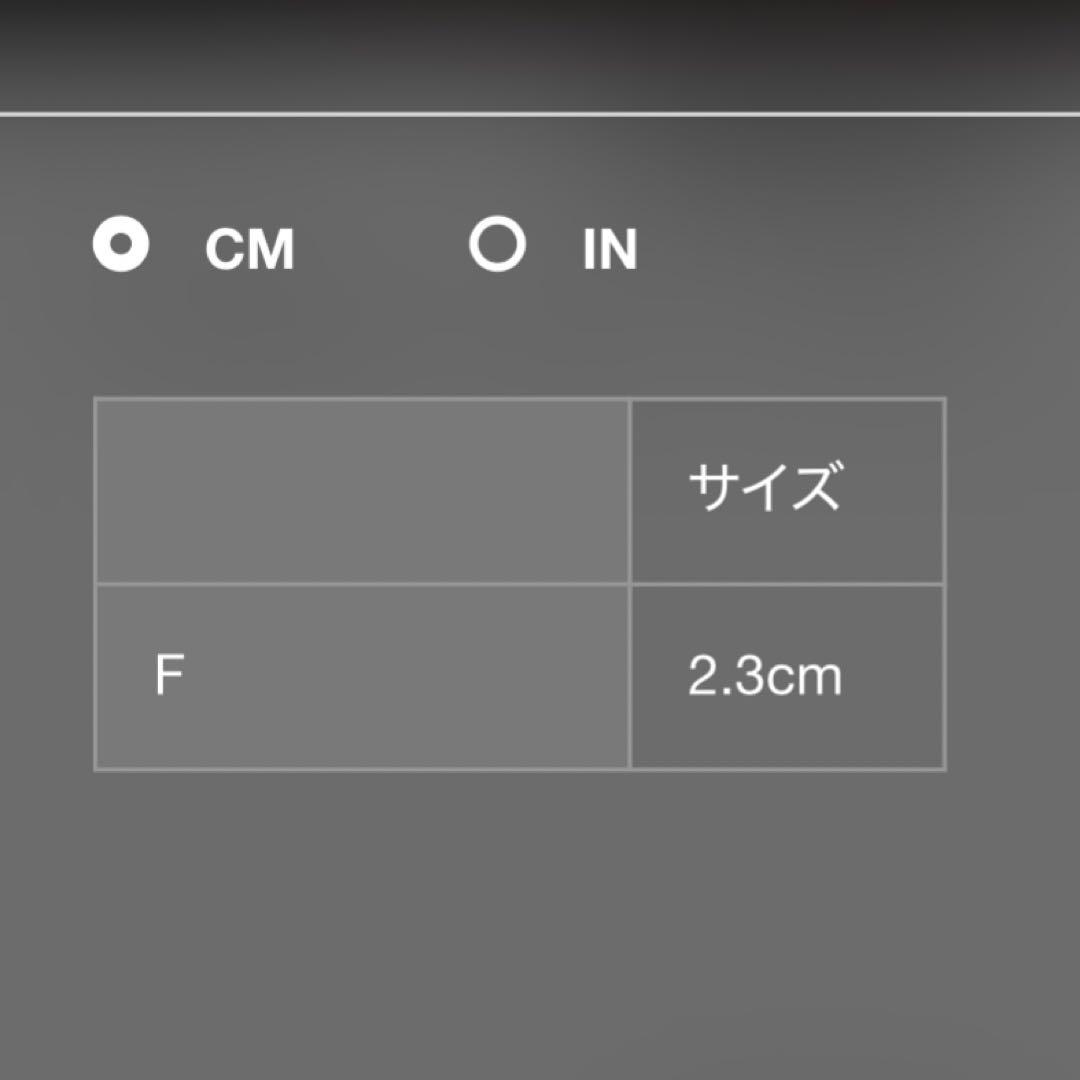Screen dimensions: 1080x1080
Task: Click the white horizontal line under the header
Action: 540,114
